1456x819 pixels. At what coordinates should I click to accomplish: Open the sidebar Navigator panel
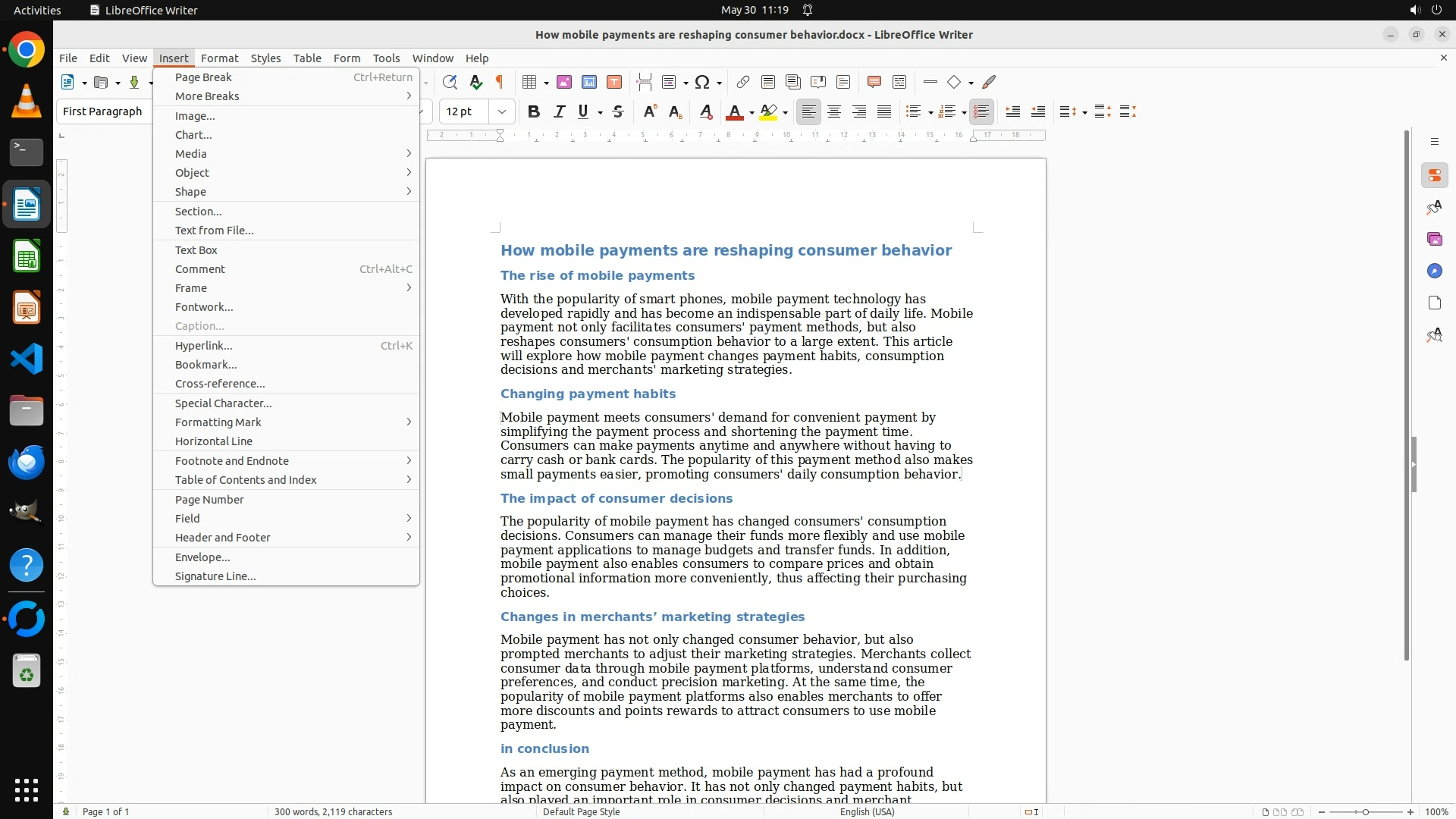pos(1434,271)
